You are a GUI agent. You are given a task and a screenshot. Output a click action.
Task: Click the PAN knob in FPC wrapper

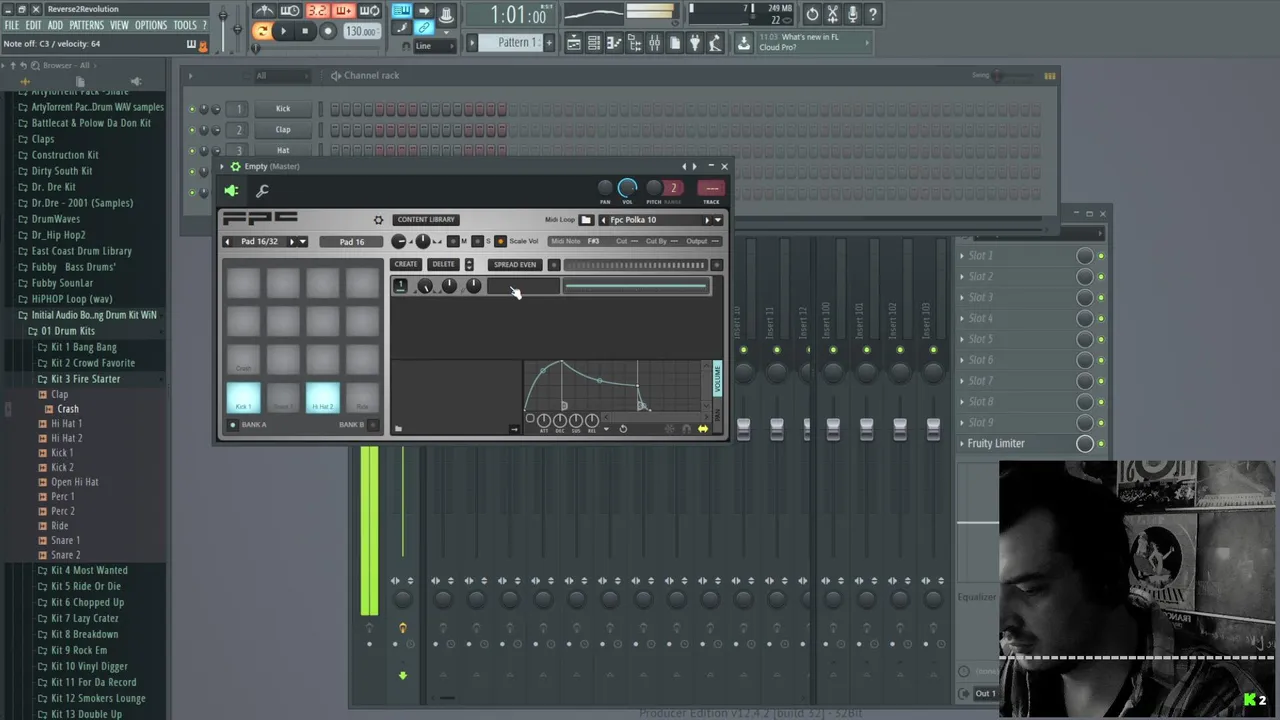click(x=605, y=188)
